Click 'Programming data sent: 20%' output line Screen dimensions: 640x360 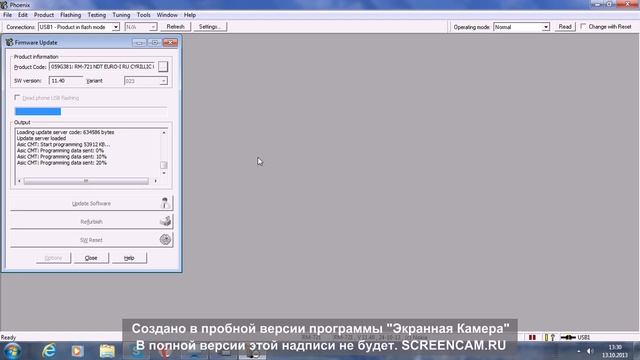pyautogui.click(x=62, y=163)
